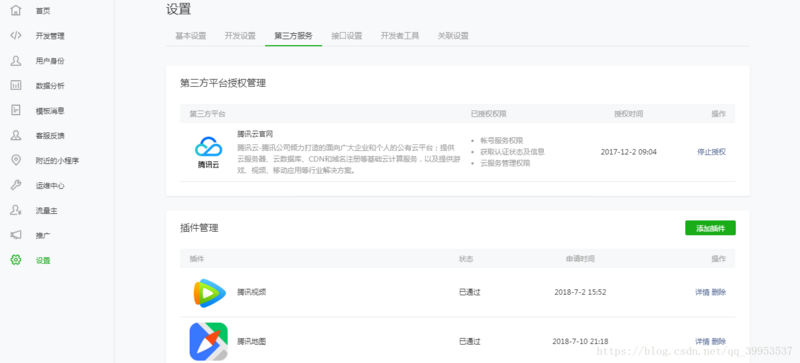Click the green gear icon for 设置
The height and width of the screenshot is (363, 800).
click(x=16, y=260)
